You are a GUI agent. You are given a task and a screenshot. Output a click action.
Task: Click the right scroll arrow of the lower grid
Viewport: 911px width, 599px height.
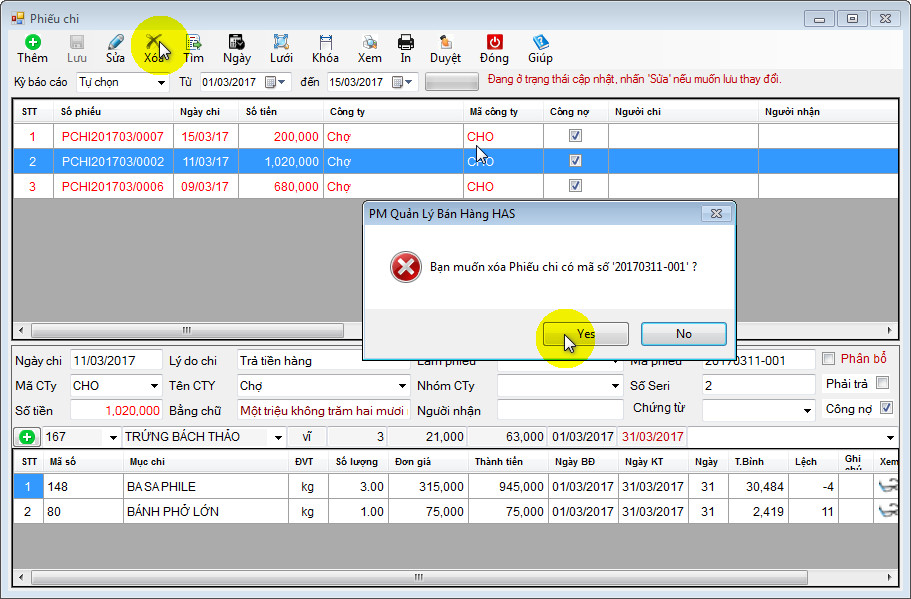(x=890, y=578)
